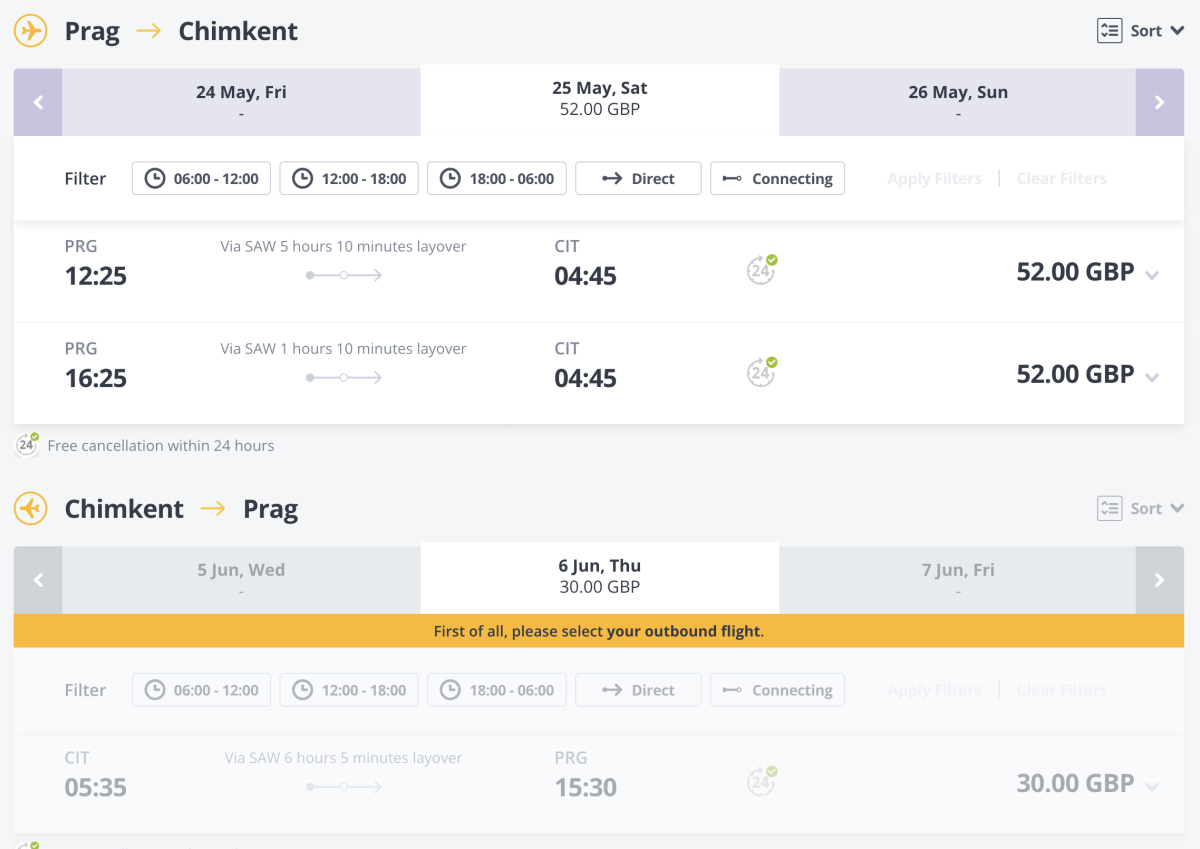
Task: Click previous return date arrow
Action: pyautogui.click(x=38, y=580)
